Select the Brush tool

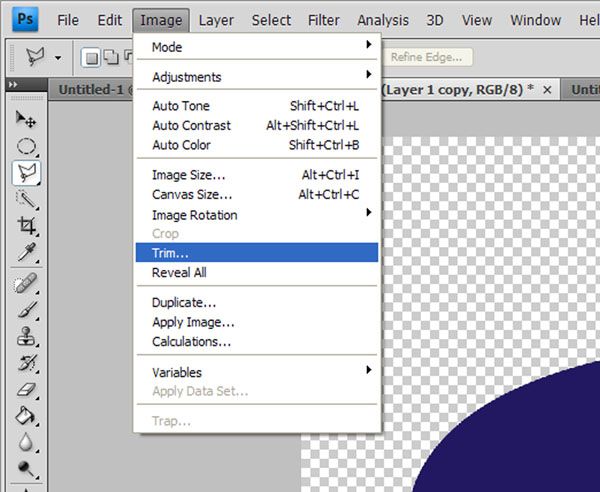click(x=26, y=310)
